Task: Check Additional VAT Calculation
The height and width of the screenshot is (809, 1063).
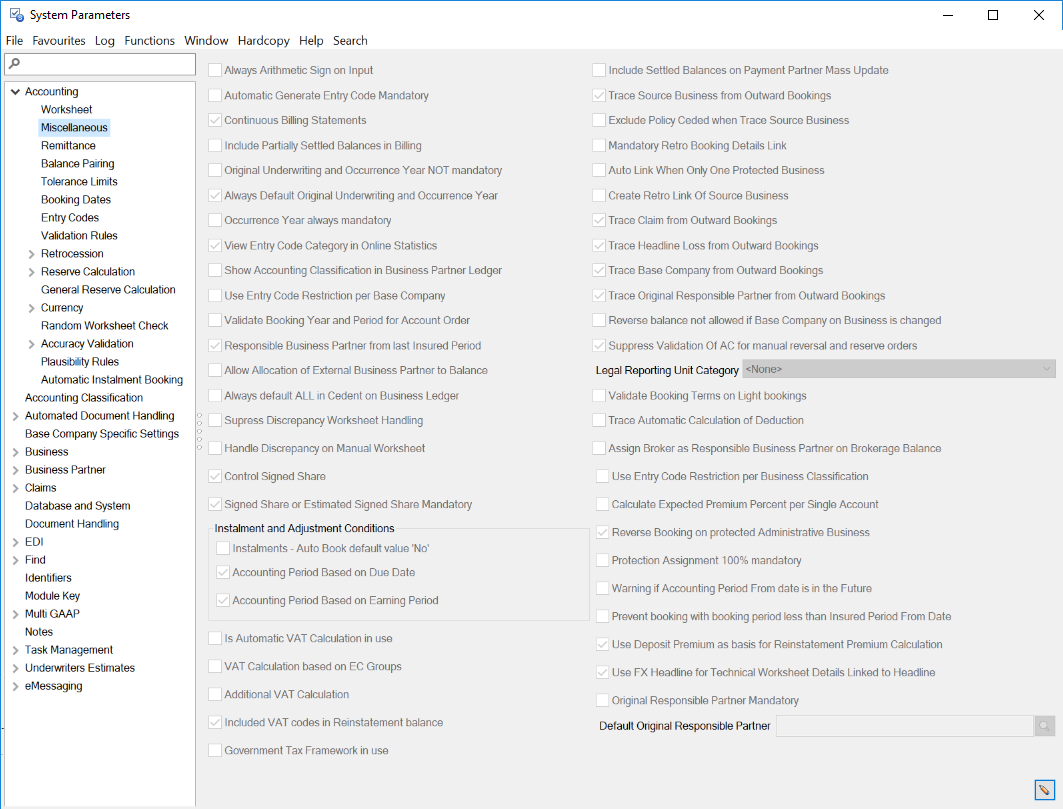Action: pyautogui.click(x=214, y=693)
